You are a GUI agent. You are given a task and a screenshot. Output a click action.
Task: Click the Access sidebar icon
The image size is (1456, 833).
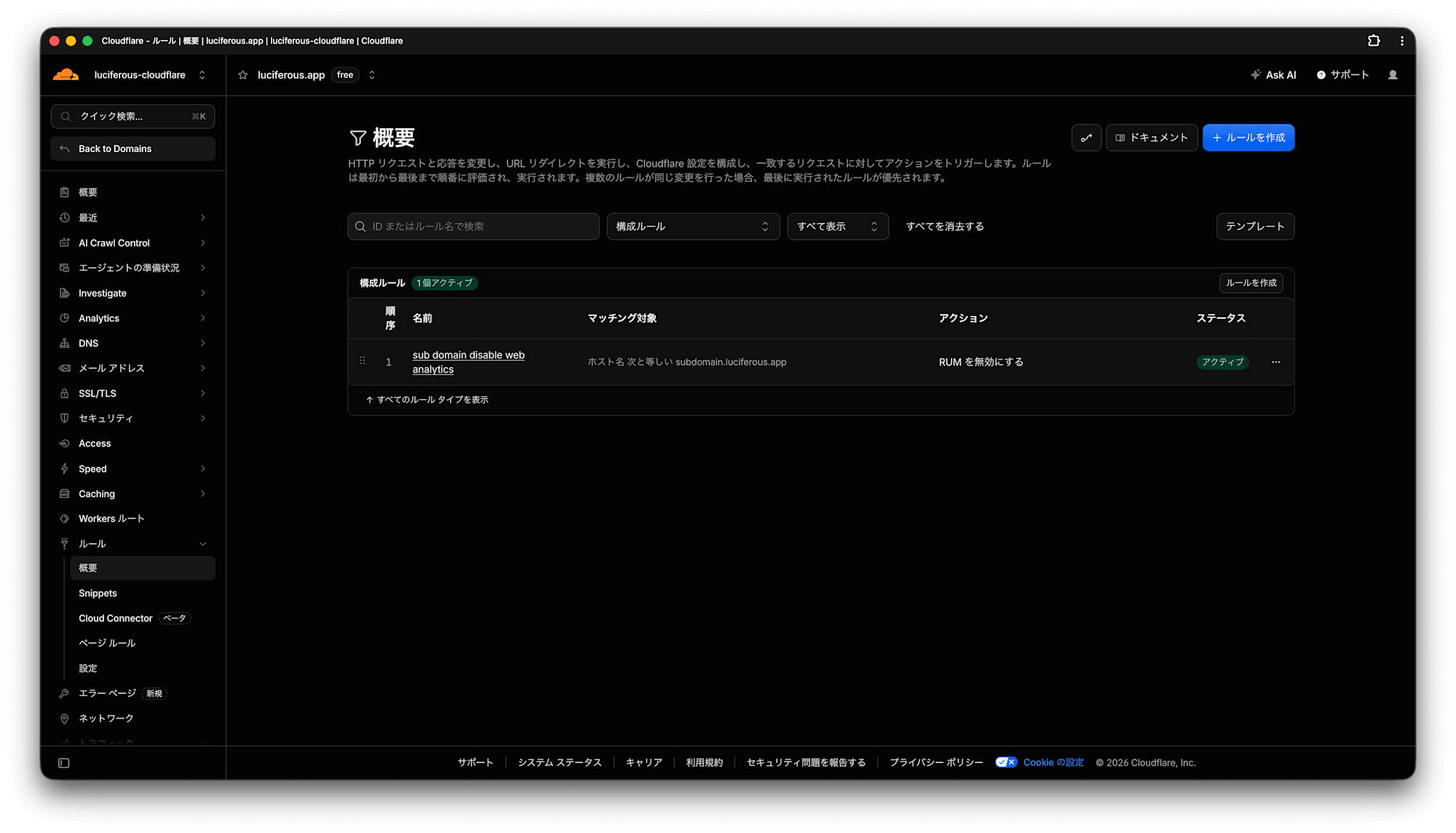click(65, 443)
